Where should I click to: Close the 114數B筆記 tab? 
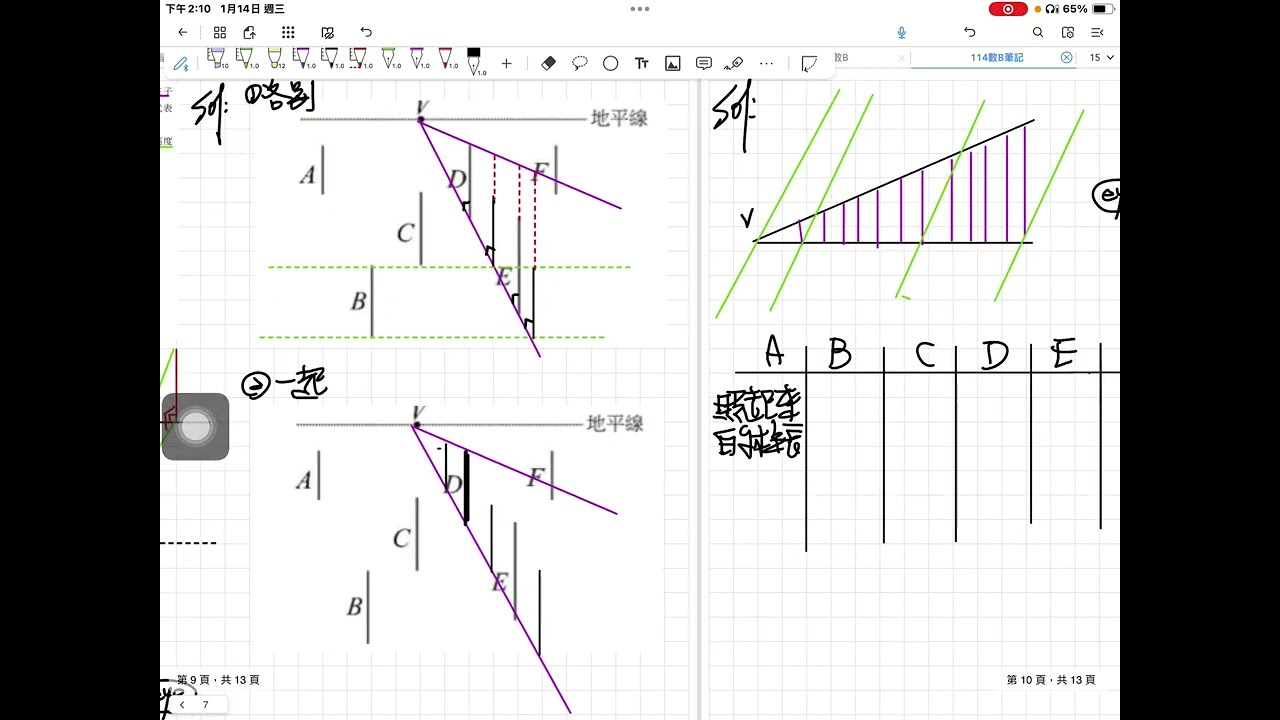1067,58
